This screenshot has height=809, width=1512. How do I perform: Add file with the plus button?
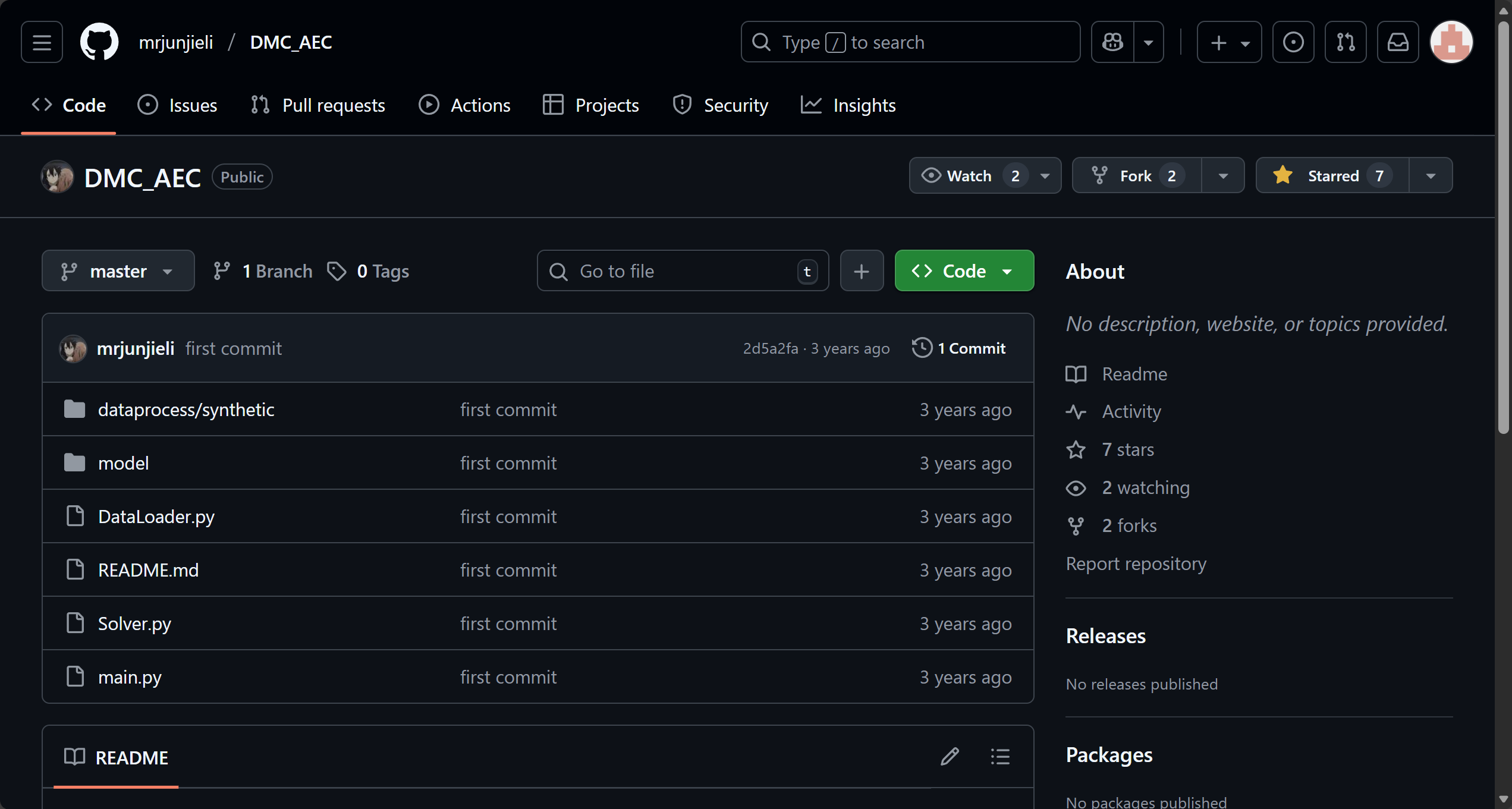pos(862,271)
